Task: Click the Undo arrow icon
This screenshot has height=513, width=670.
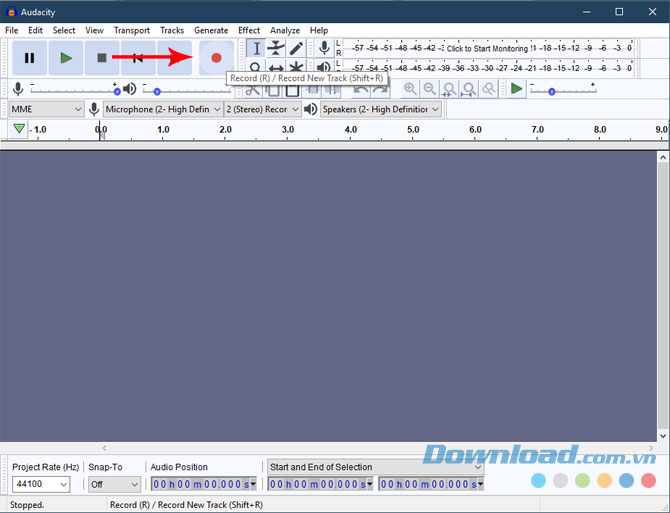Action: 361,89
